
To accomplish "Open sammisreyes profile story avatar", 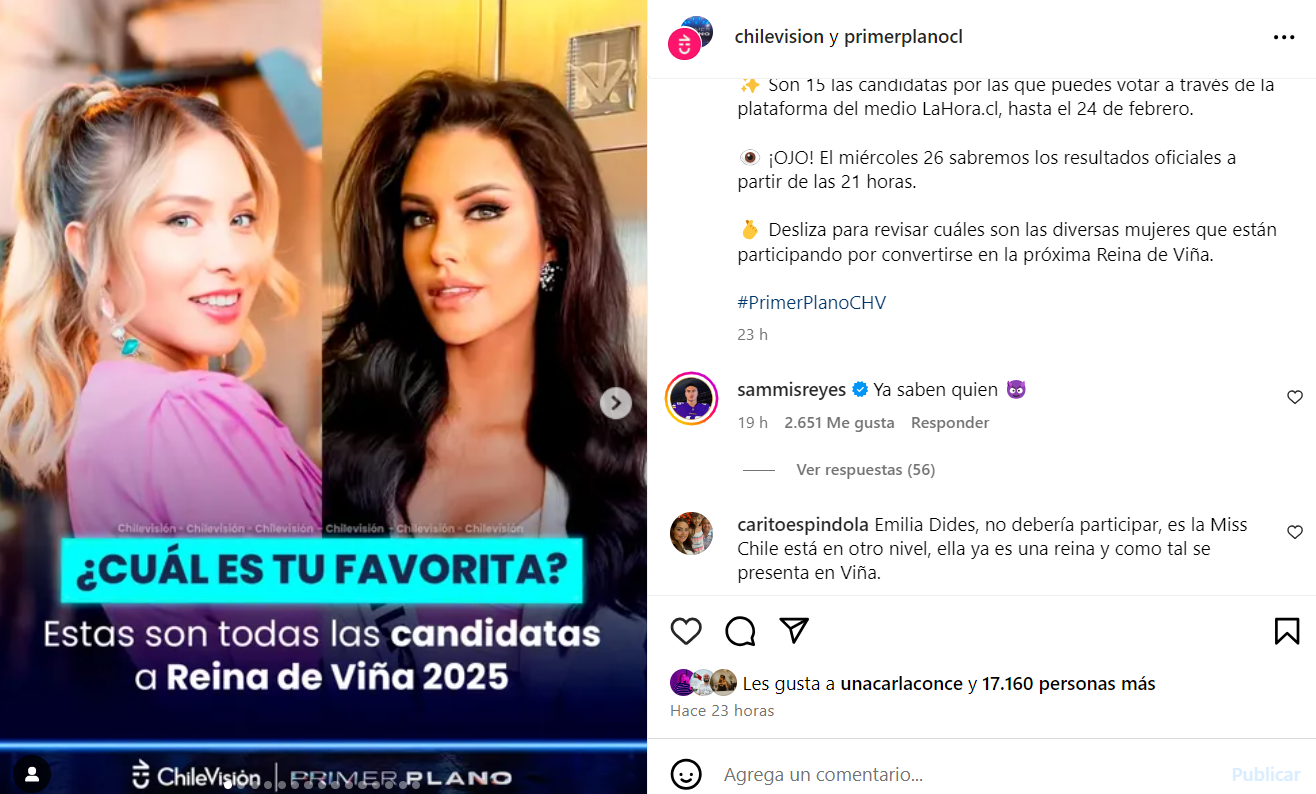I will tap(692, 398).
